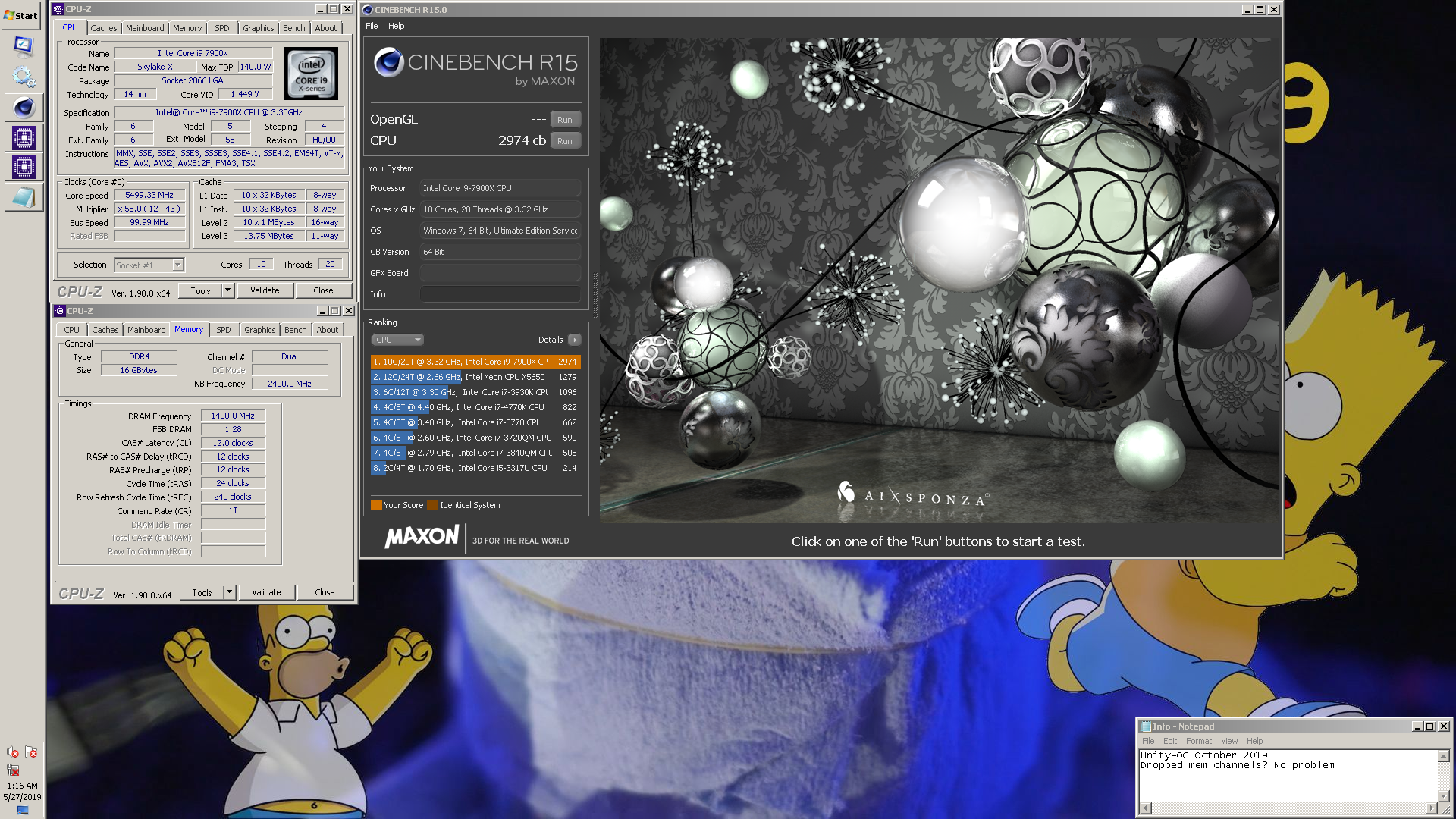The width and height of the screenshot is (1456, 819).
Task: Select the Core i7-3930K ranking row
Action: pos(475,392)
